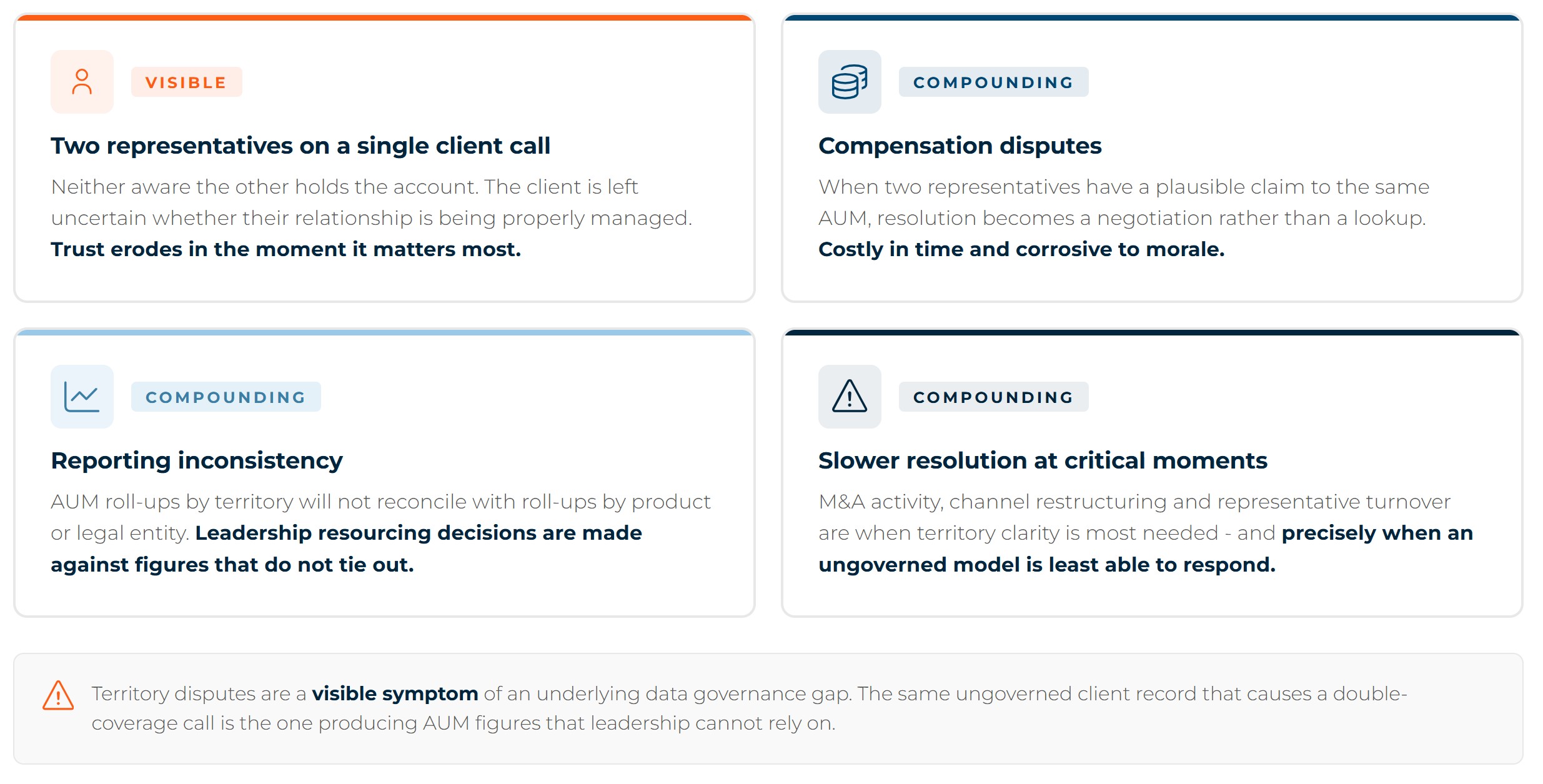
Task: Select the light blue COMPOUNDING badge
Action: click(226, 397)
